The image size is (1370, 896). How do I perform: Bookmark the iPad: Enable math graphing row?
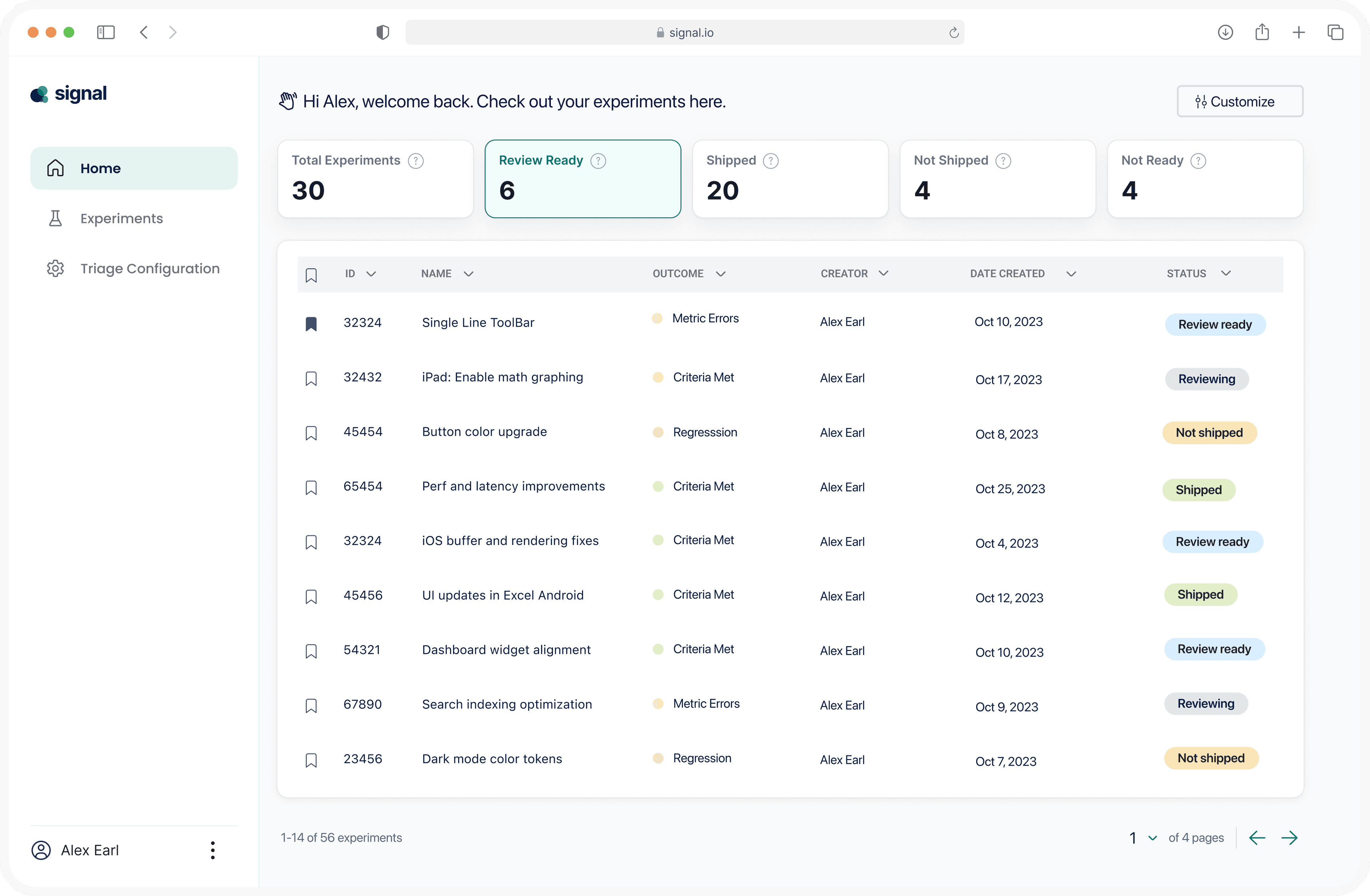311,379
